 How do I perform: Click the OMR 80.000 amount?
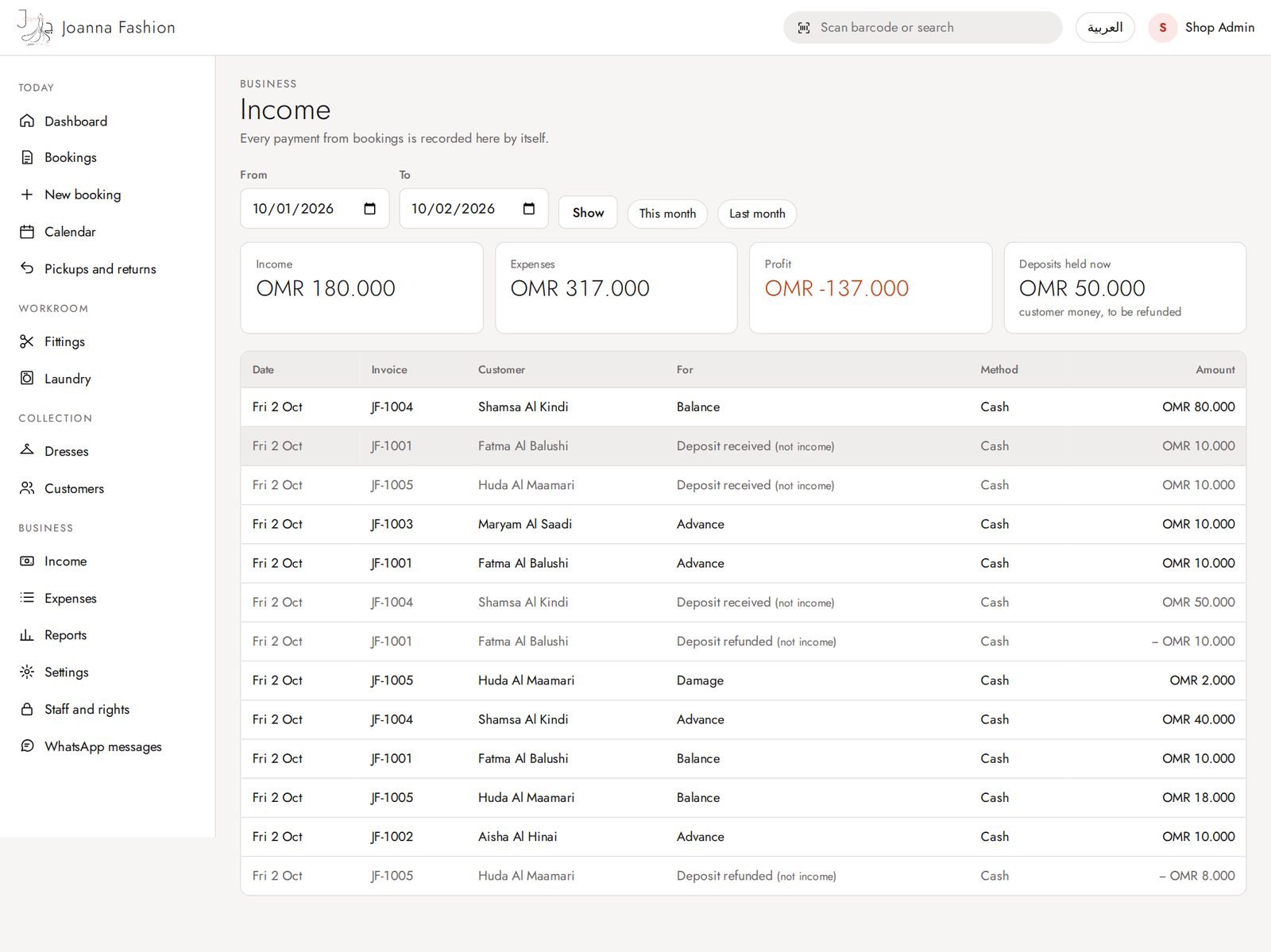(x=1199, y=407)
